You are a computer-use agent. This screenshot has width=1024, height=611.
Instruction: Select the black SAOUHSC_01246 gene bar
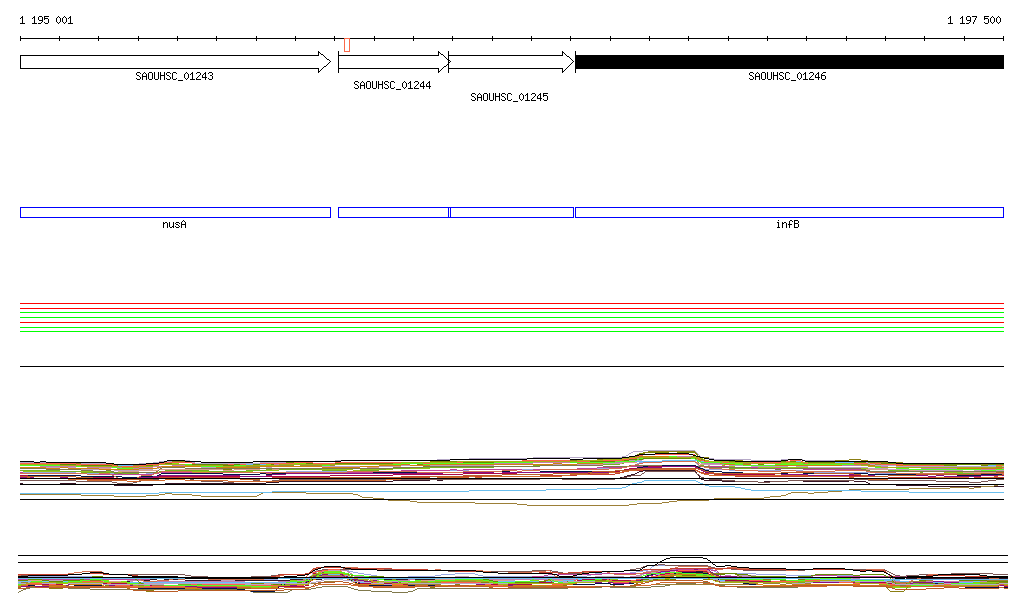789,62
